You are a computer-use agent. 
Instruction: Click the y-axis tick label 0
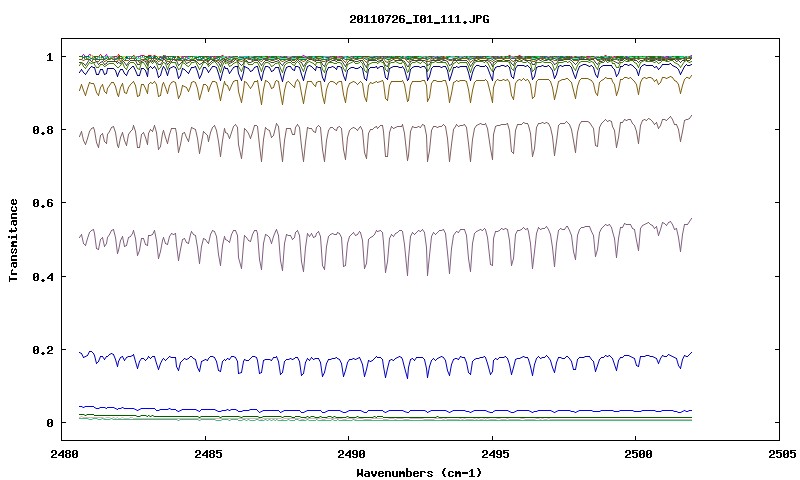[x=49, y=423]
